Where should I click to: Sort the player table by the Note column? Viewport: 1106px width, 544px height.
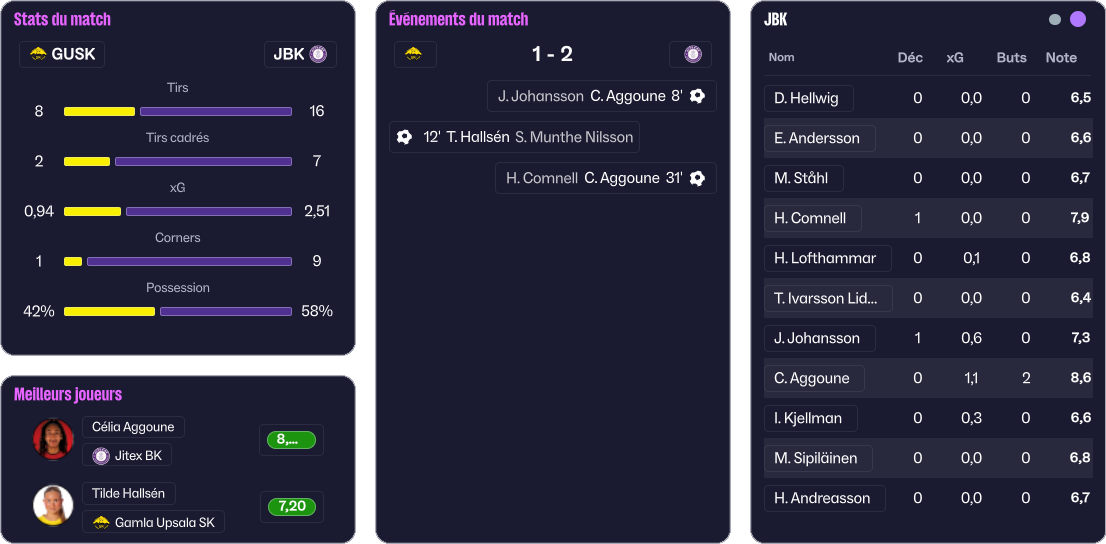tap(1061, 58)
